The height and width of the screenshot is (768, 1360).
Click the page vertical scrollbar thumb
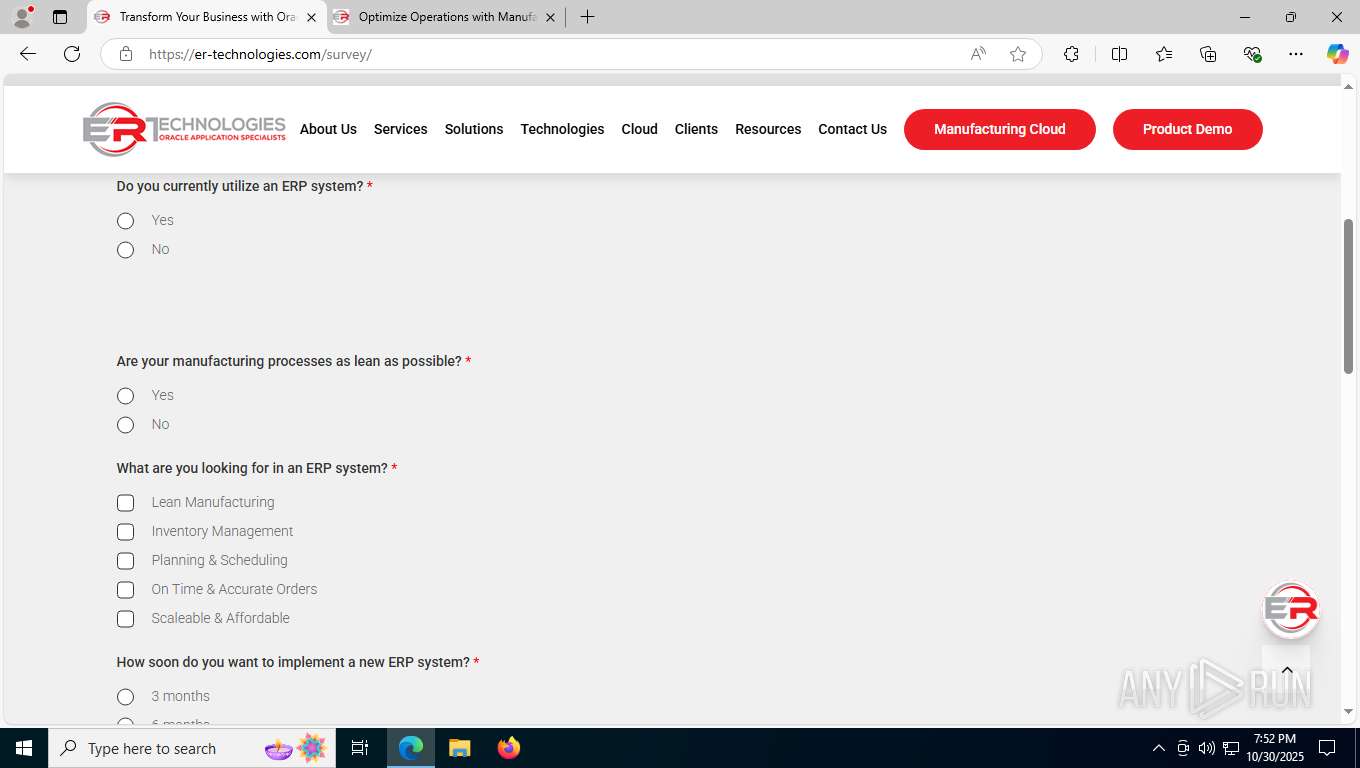click(x=1348, y=296)
